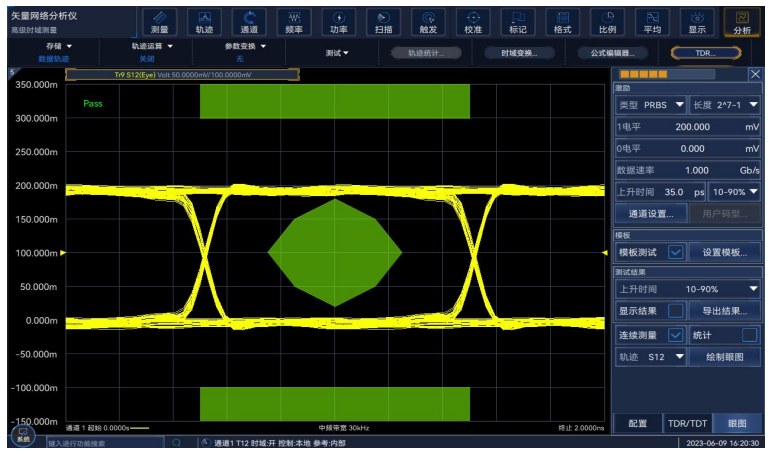769x454 pixels.
Task: Toggle the 模板测试 checkbox
Action: [x=676, y=252]
